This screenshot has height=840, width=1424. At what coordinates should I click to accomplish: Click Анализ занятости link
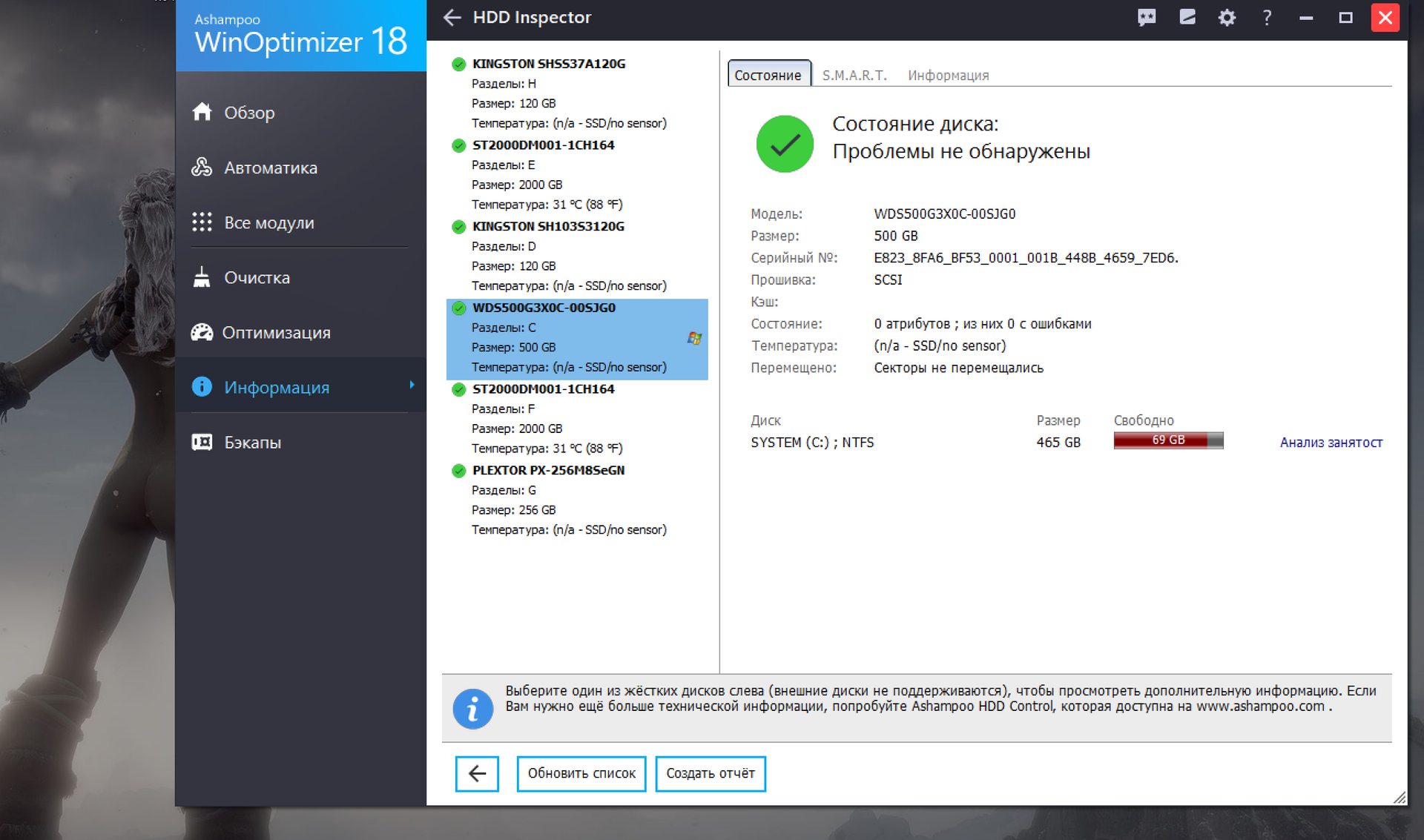pyautogui.click(x=1331, y=443)
